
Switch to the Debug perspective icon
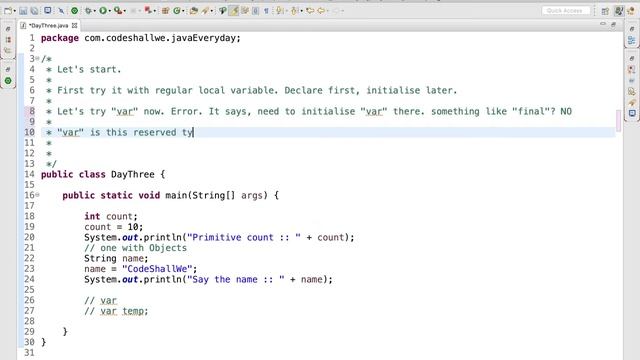(x=631, y=11)
